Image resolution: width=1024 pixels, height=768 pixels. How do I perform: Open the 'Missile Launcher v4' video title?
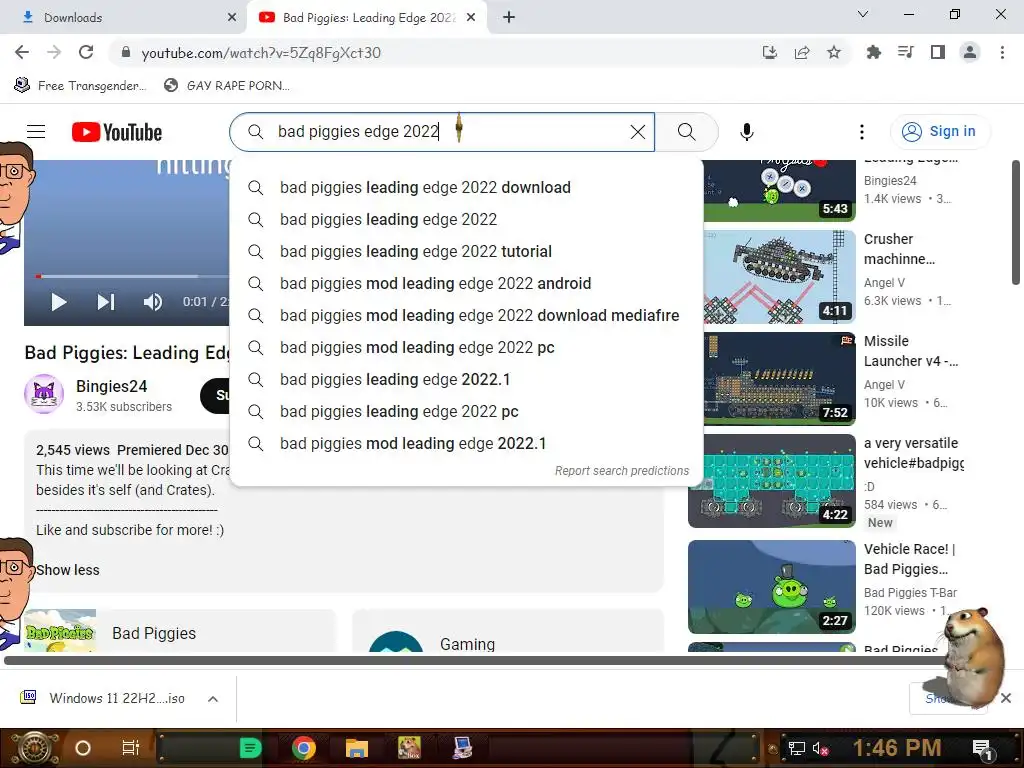point(910,351)
